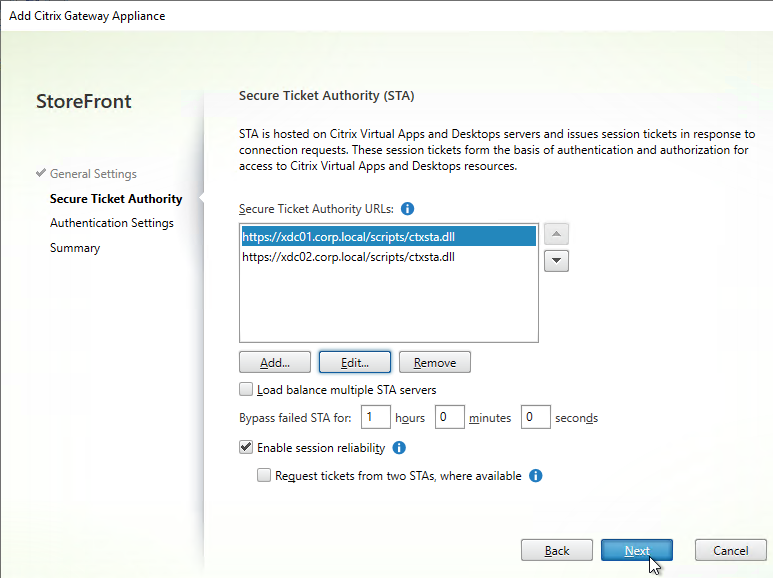This screenshot has width=773, height=578.
Task: Jump to Summary wizard step
Action: [x=75, y=248]
